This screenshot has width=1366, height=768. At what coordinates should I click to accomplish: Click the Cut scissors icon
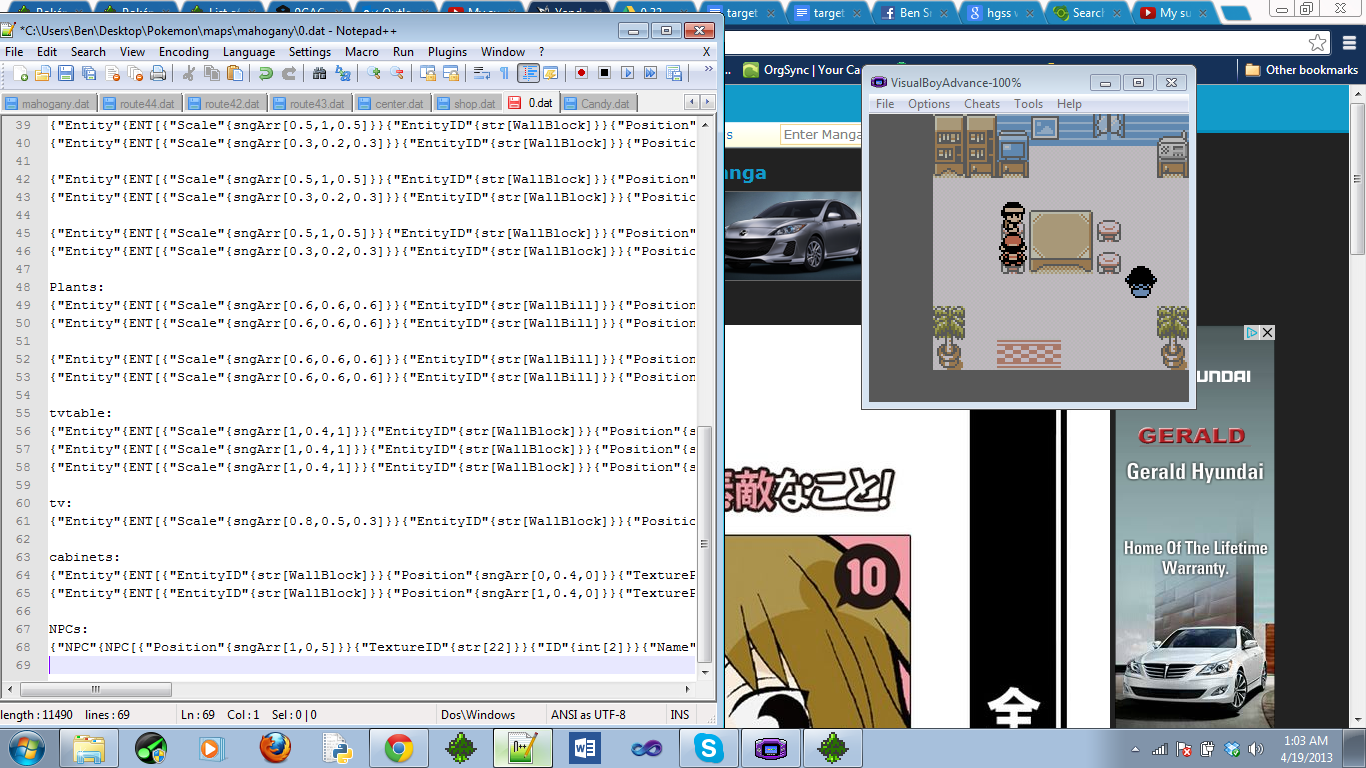[187, 73]
